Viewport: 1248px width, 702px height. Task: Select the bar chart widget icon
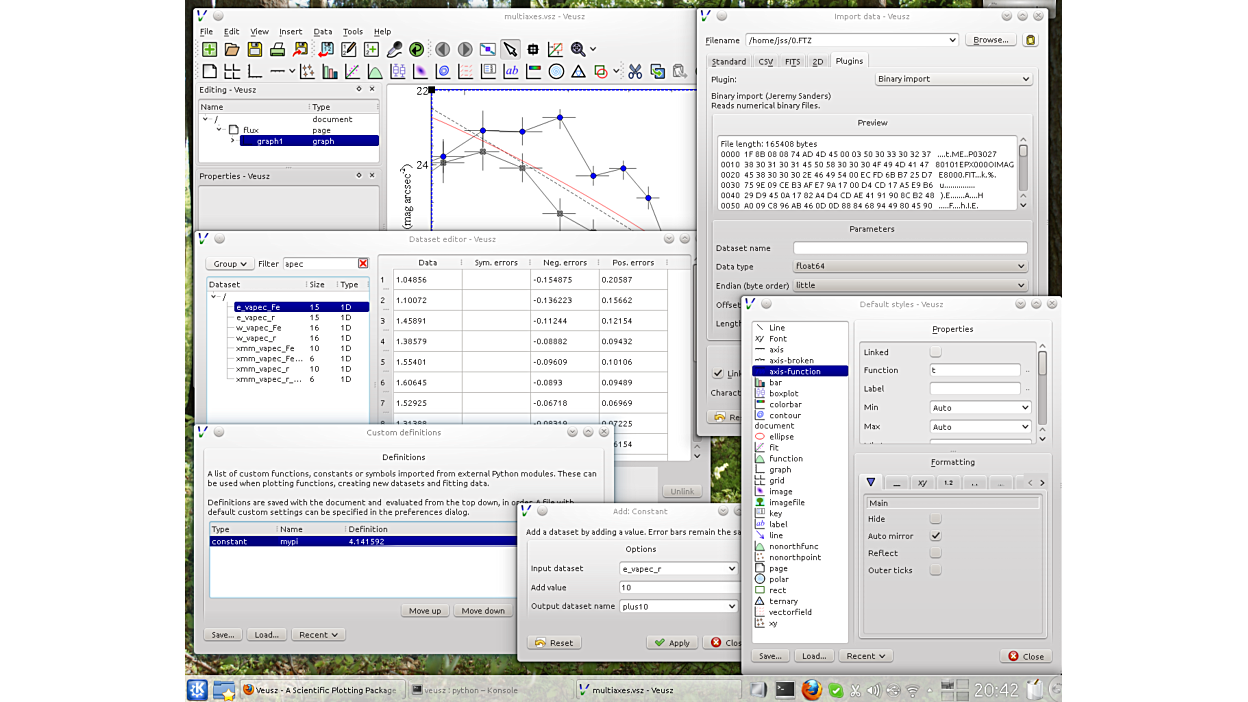[330, 72]
